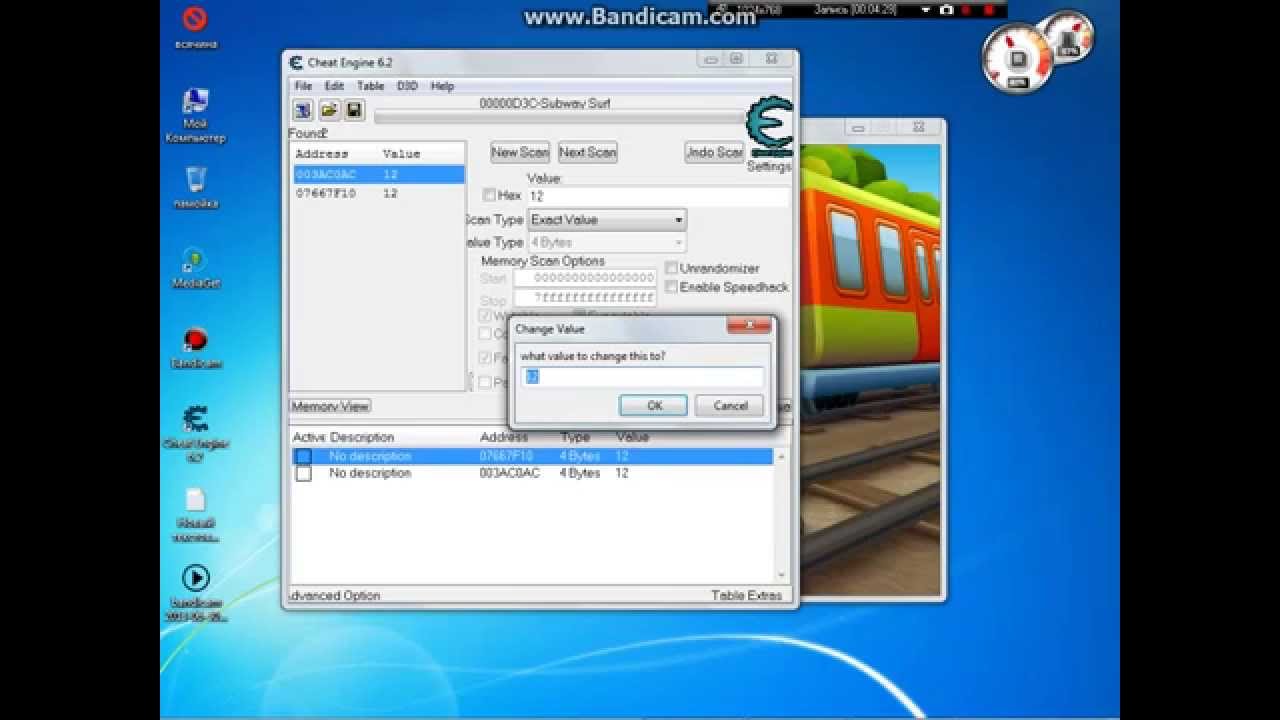Image resolution: width=1280 pixels, height=720 pixels.
Task: Click OK in Change Value dialog
Action: (x=654, y=405)
